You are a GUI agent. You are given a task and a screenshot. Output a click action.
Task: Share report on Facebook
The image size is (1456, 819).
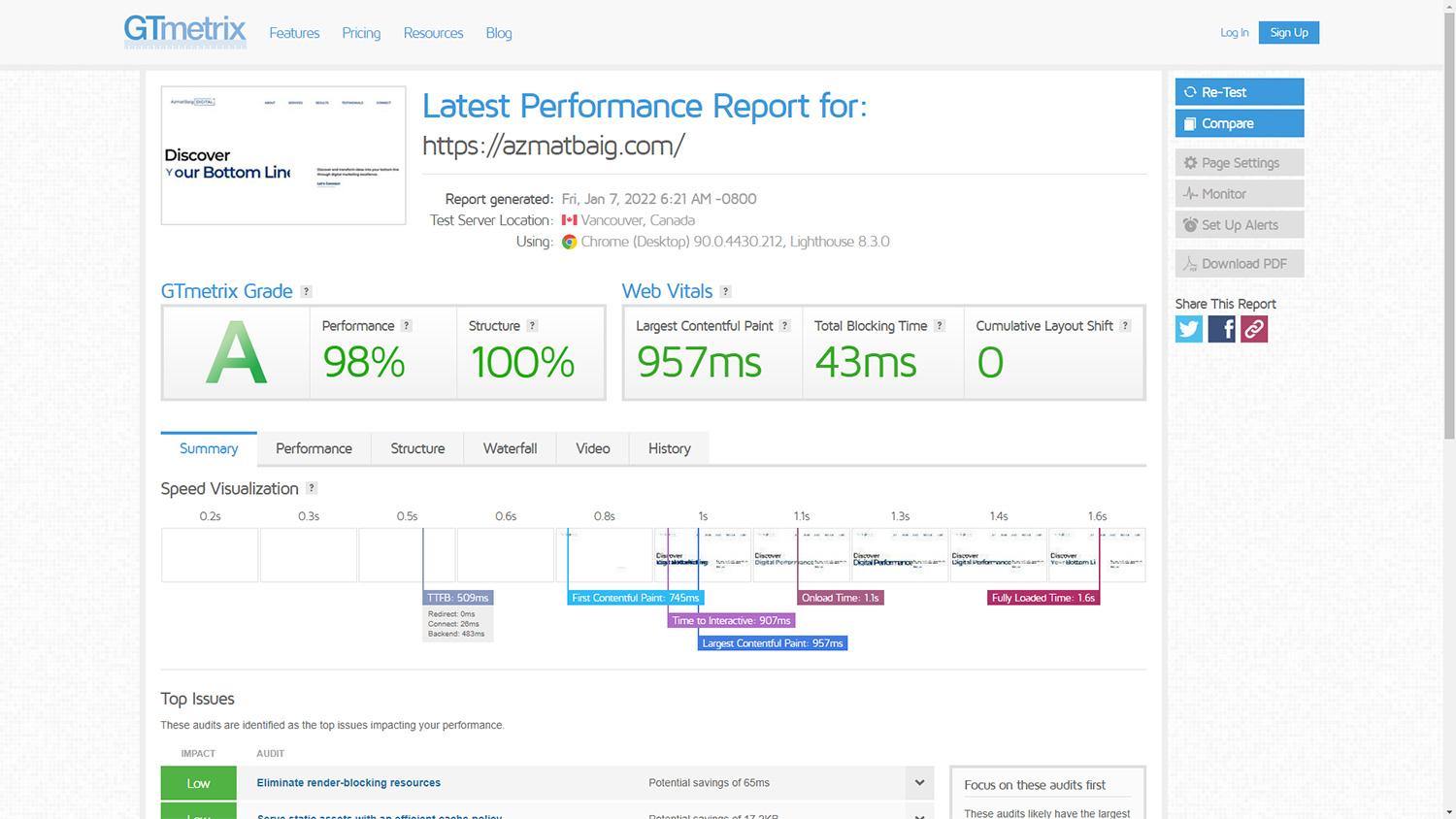[1221, 329]
